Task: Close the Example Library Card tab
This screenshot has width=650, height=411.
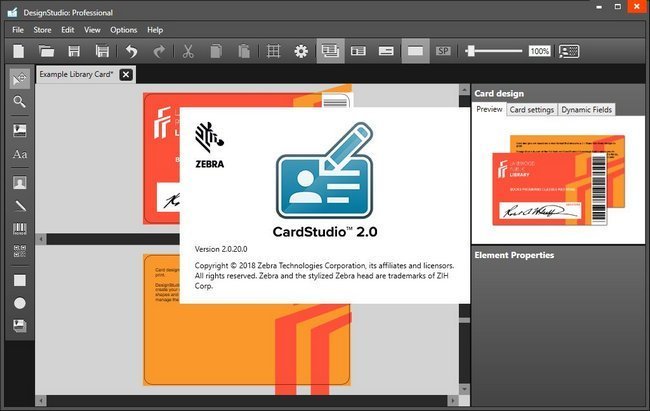Action: click(x=126, y=75)
